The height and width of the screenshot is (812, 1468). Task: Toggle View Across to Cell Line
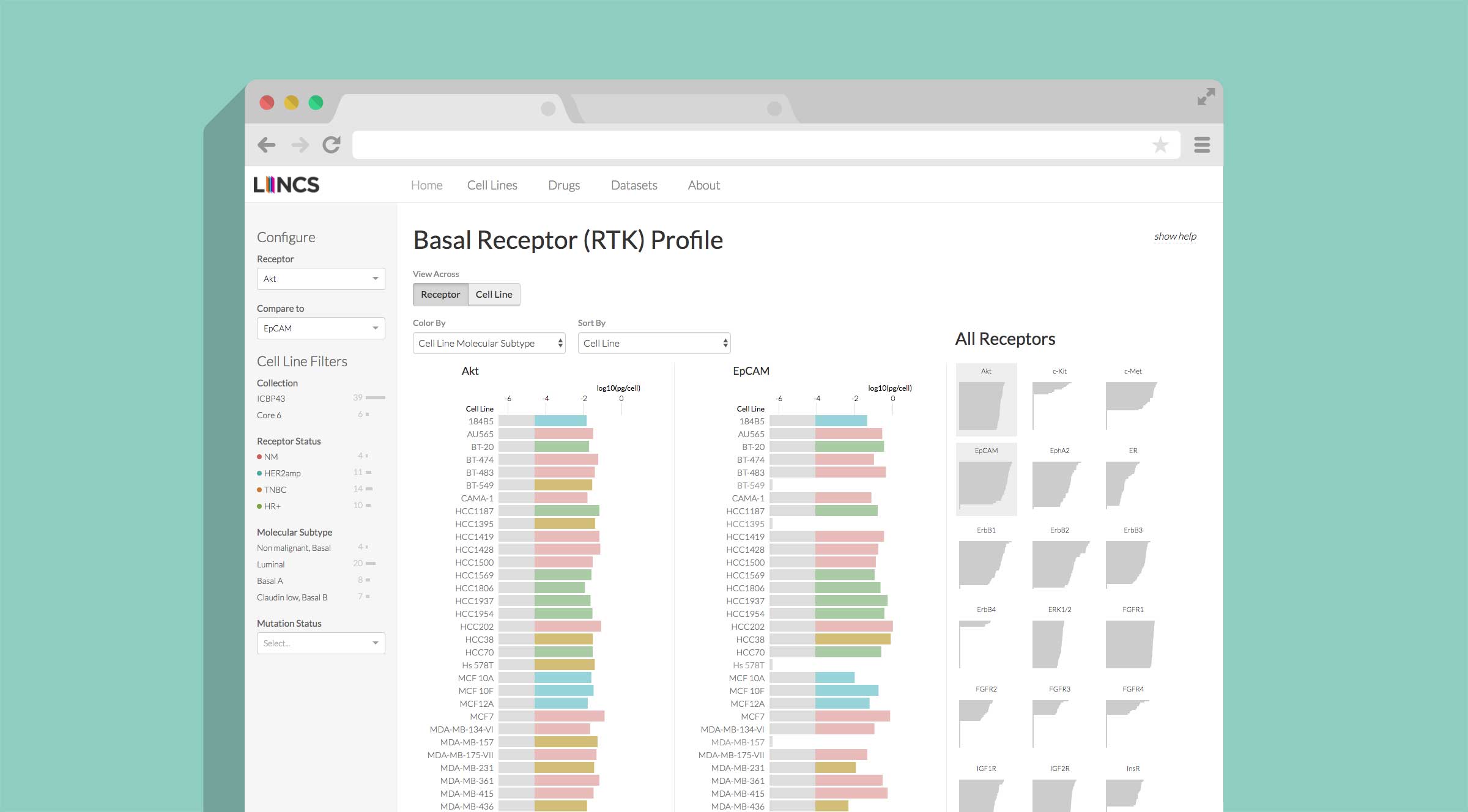[494, 295]
